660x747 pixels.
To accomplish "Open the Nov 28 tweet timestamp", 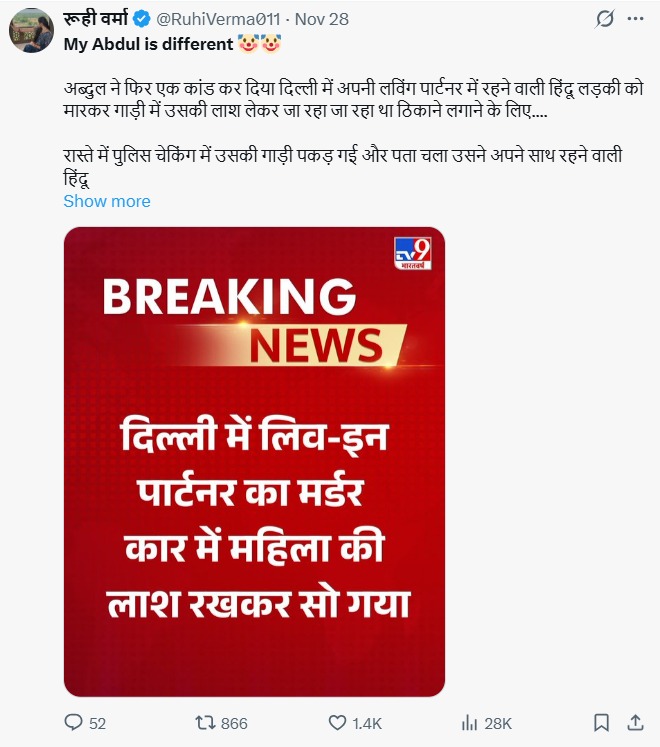I will pyautogui.click(x=322, y=19).
